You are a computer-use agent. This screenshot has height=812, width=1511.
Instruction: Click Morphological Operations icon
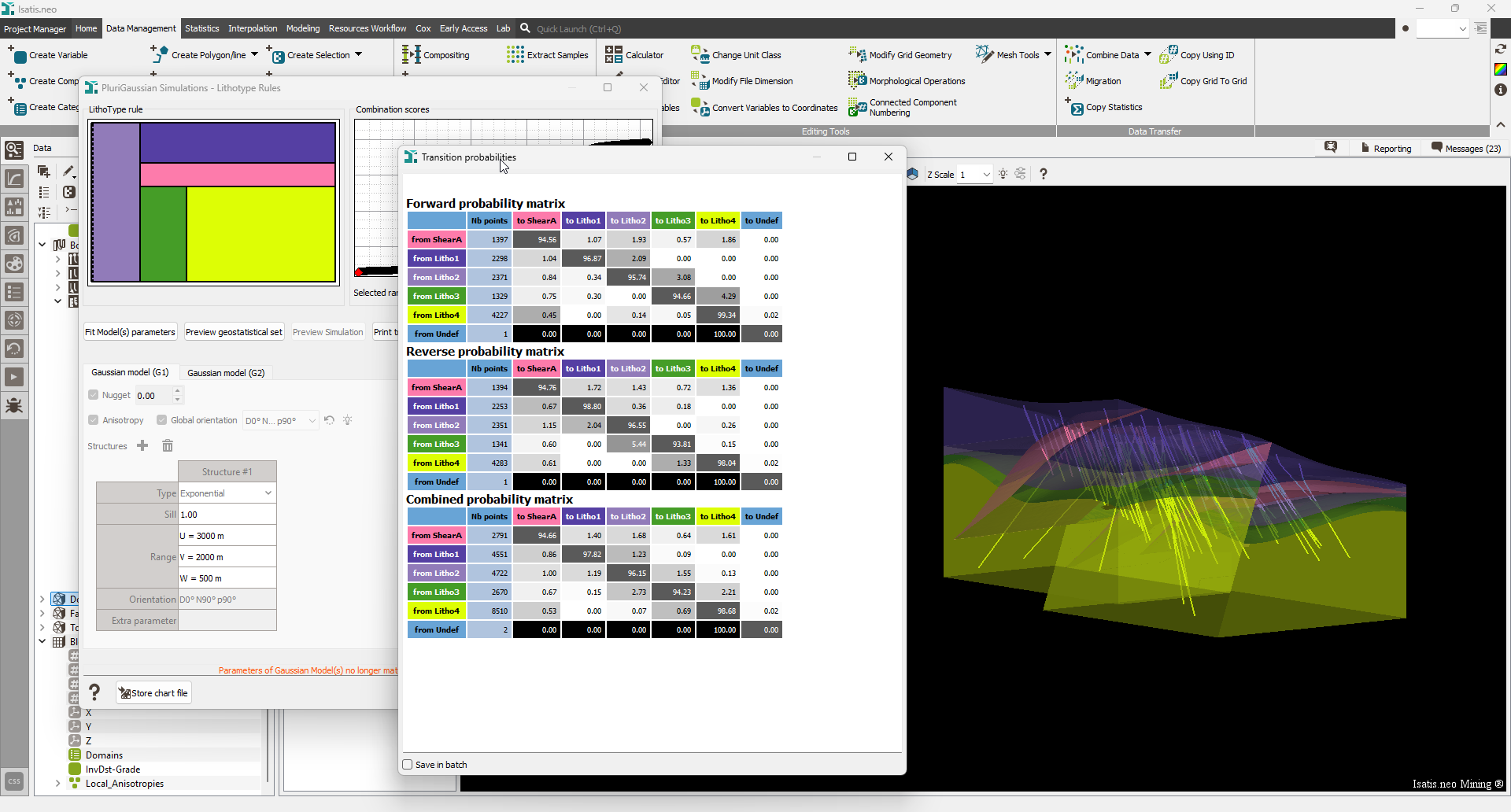coord(857,80)
